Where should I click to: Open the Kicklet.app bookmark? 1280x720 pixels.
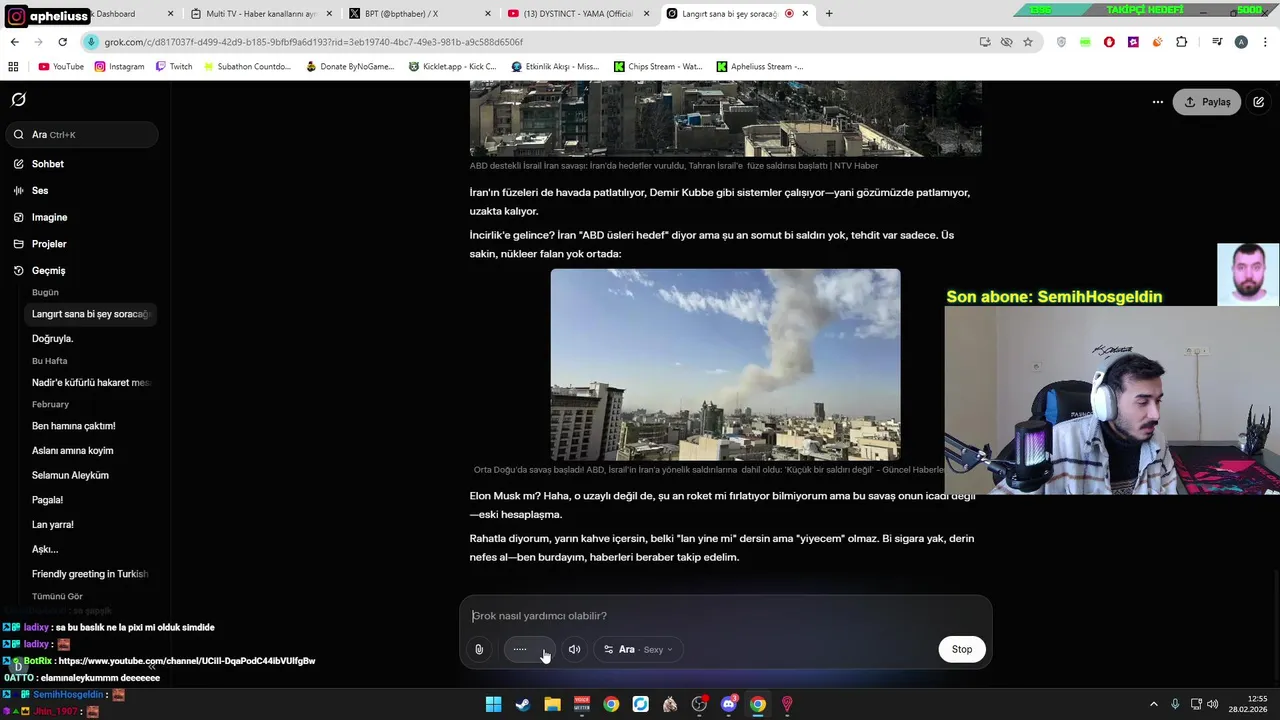(x=452, y=67)
